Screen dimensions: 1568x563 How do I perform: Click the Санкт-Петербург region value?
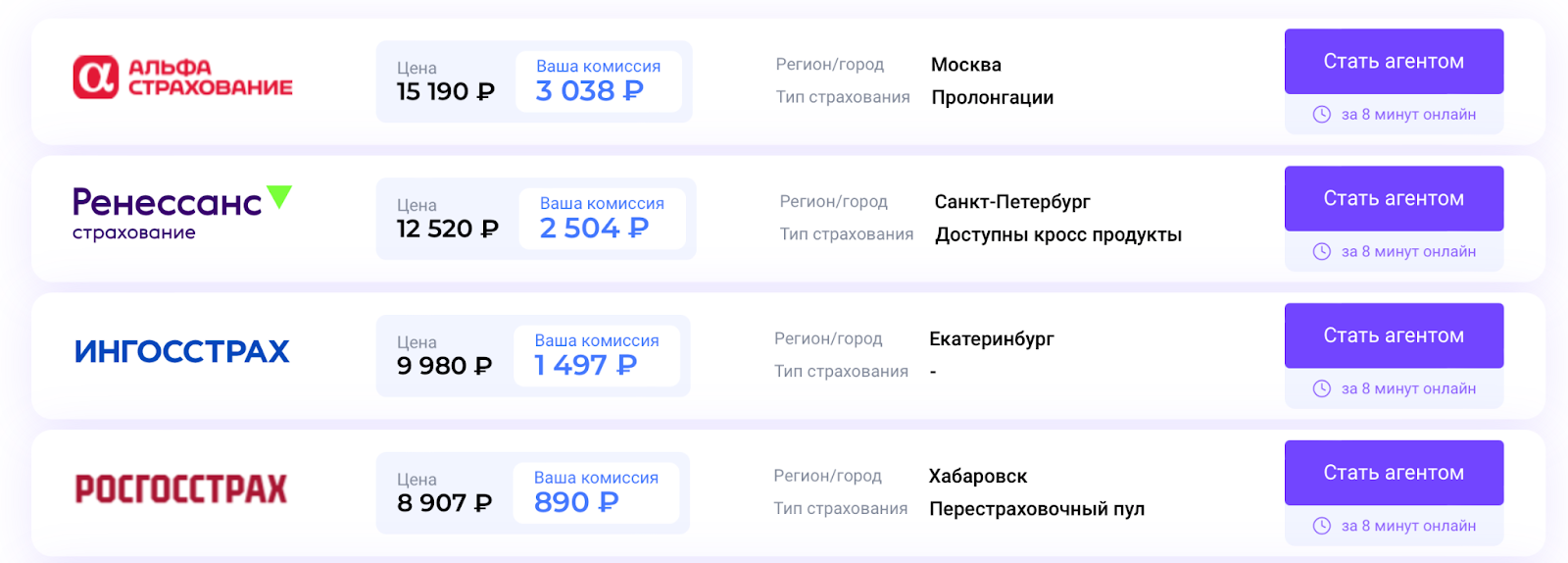click(x=1012, y=202)
